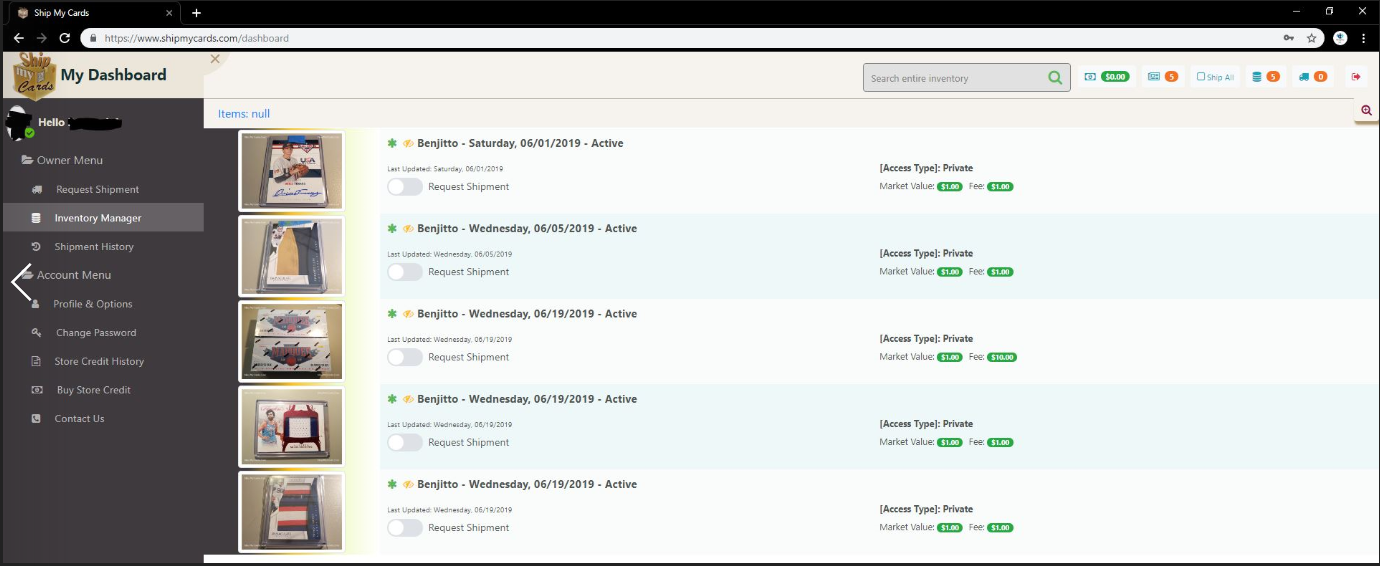1380x566 pixels.
Task: Close the sidebar with the X icon
Action: point(215,60)
